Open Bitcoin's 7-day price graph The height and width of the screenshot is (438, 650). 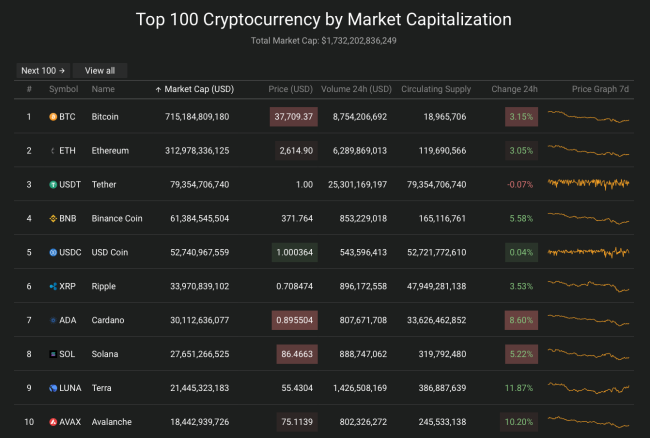[588, 116]
